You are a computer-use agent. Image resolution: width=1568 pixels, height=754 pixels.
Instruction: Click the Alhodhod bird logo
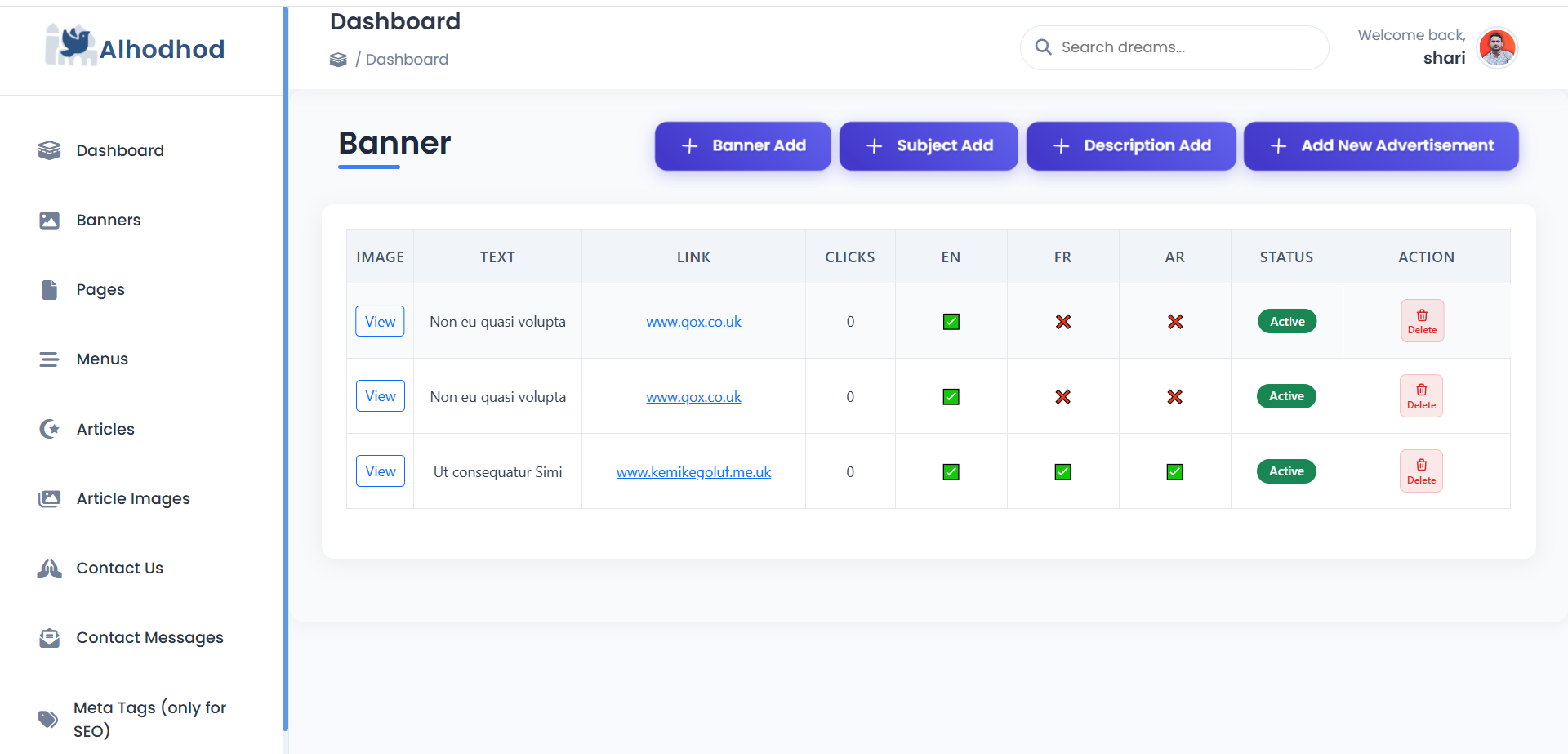coord(72,45)
